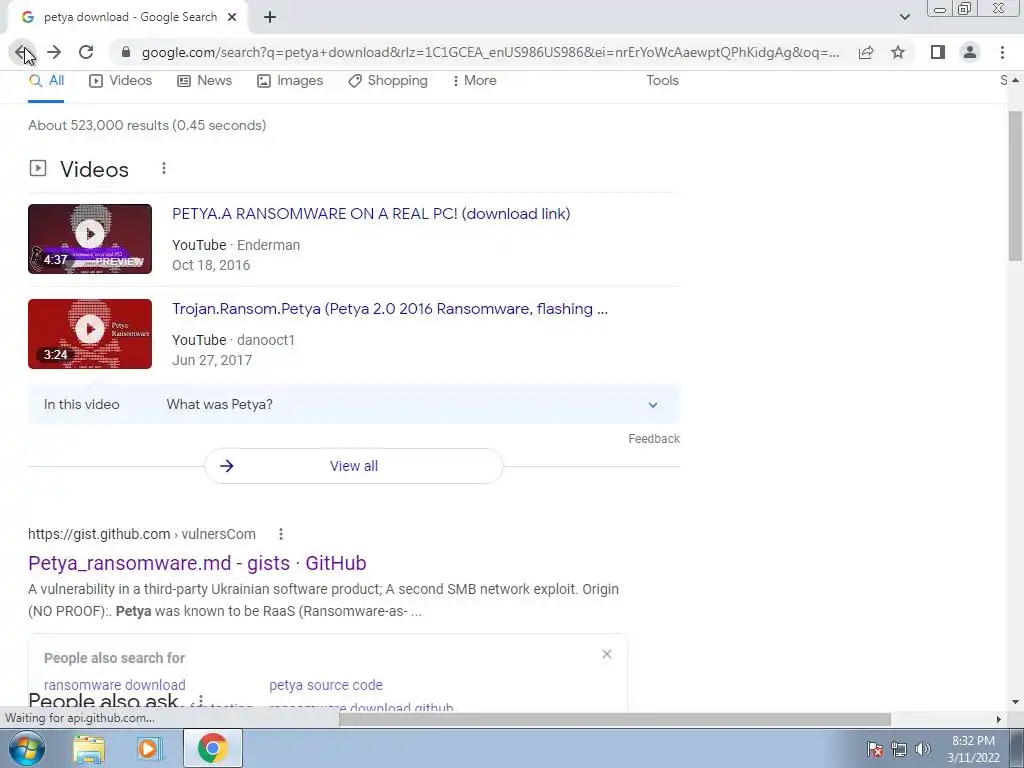Open the Chrome profile avatar
Screen dimensions: 1024x768
click(970, 52)
